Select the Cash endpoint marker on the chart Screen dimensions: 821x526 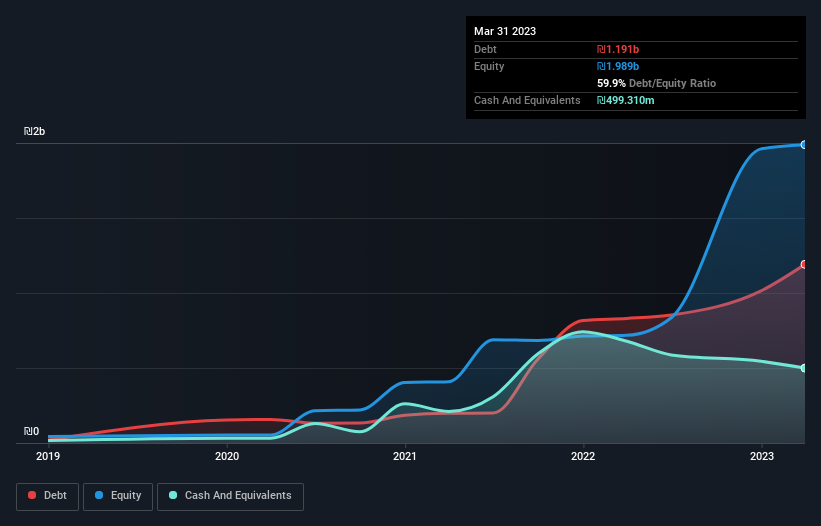point(804,368)
